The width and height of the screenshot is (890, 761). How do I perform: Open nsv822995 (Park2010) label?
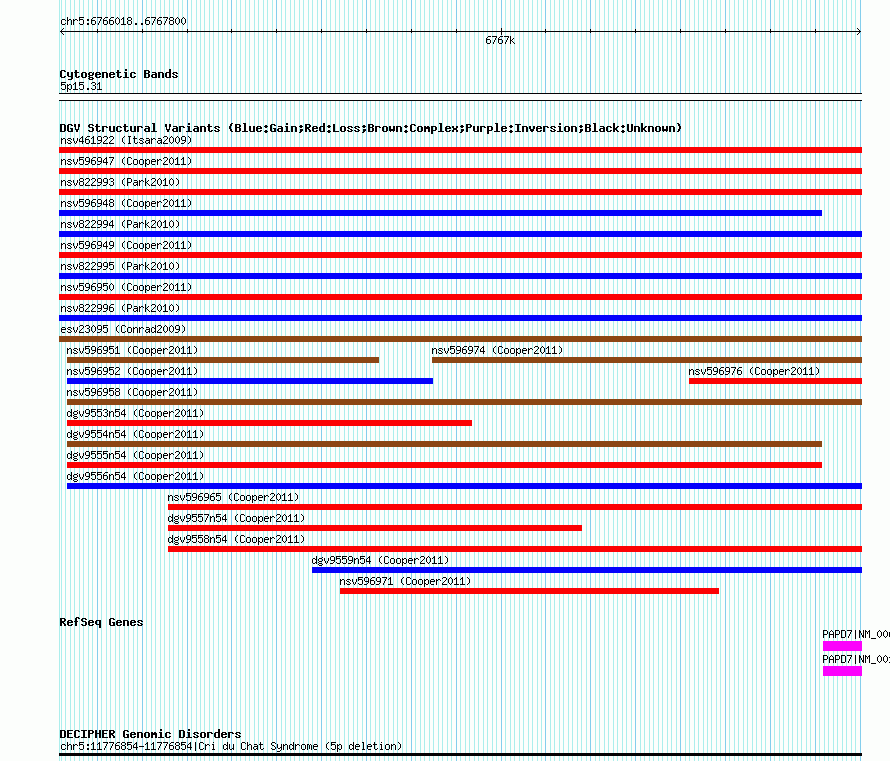(x=120, y=266)
